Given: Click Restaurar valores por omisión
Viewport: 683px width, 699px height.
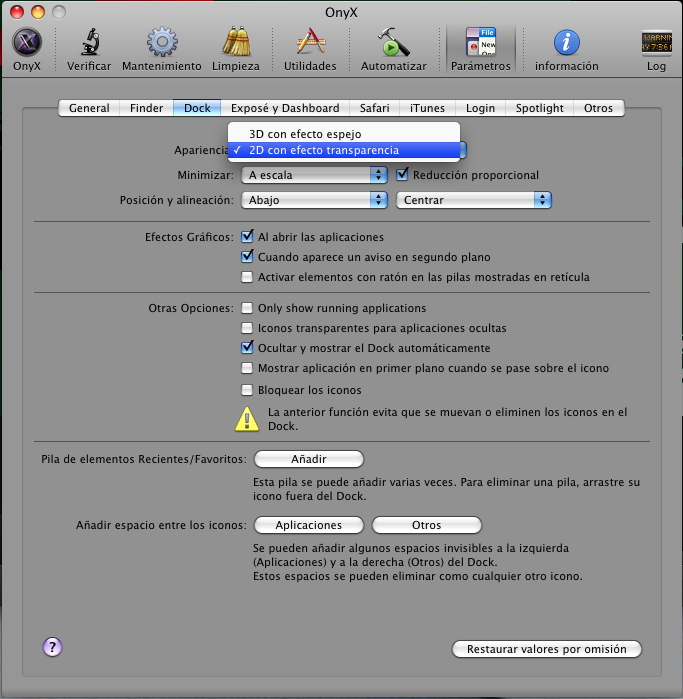Looking at the screenshot, I should (x=547, y=649).
